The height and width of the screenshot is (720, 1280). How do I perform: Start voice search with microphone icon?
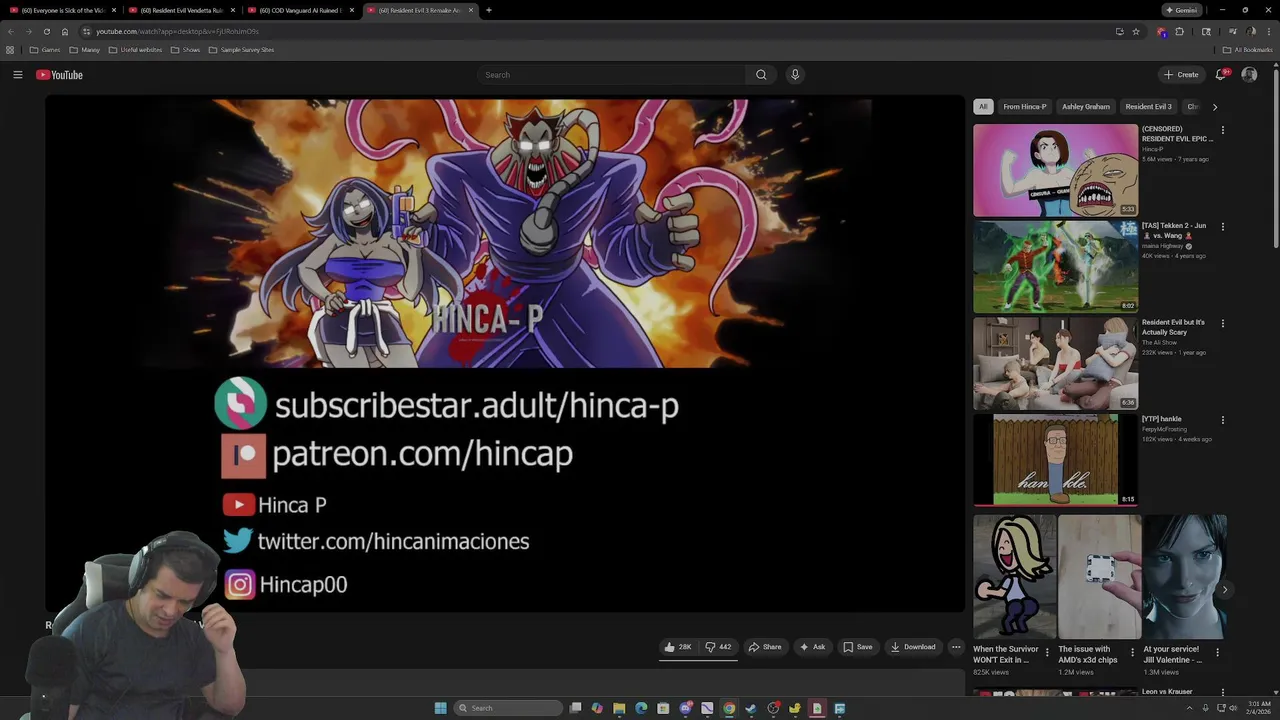(795, 75)
